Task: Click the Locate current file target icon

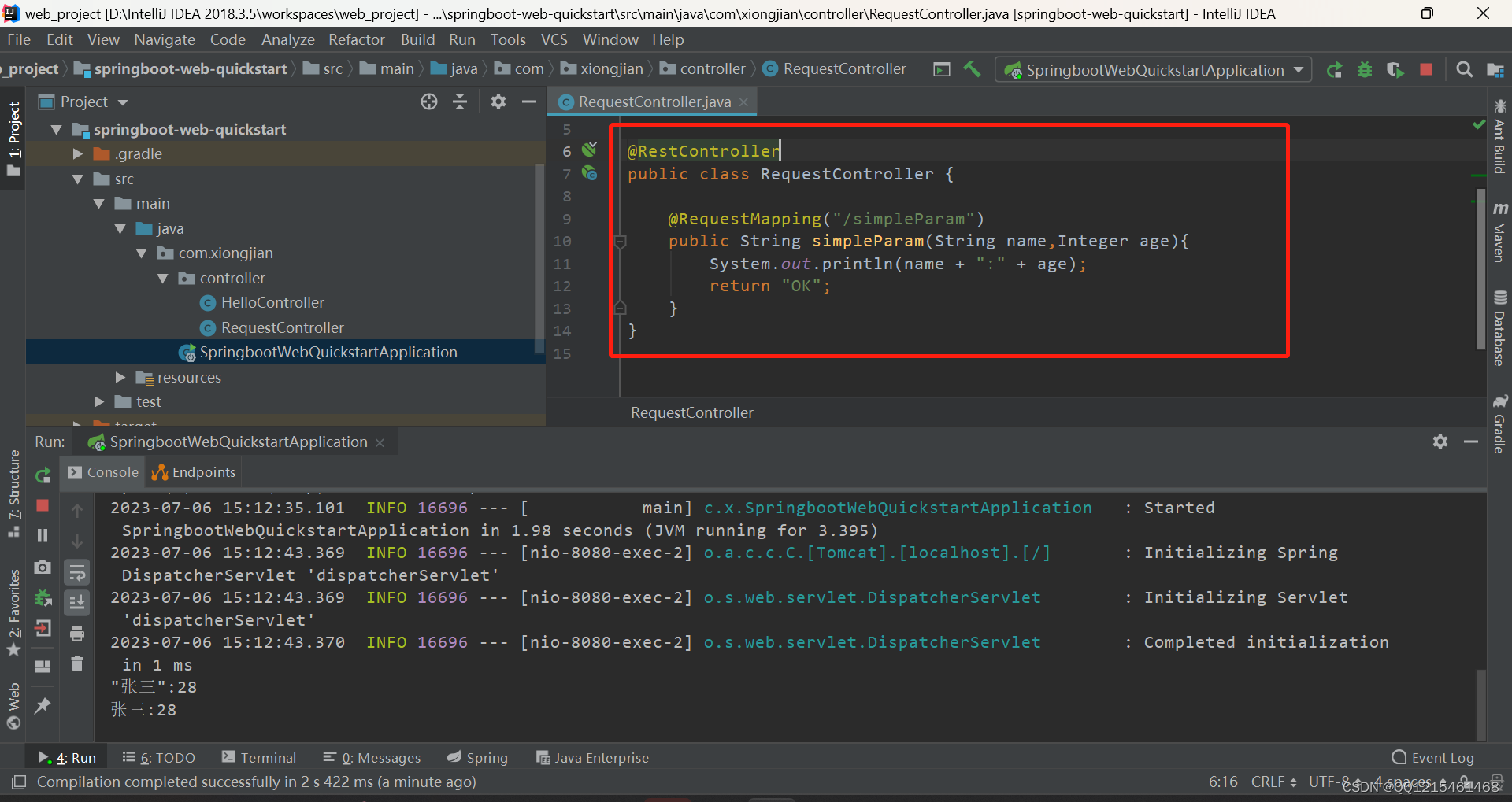Action: point(429,102)
